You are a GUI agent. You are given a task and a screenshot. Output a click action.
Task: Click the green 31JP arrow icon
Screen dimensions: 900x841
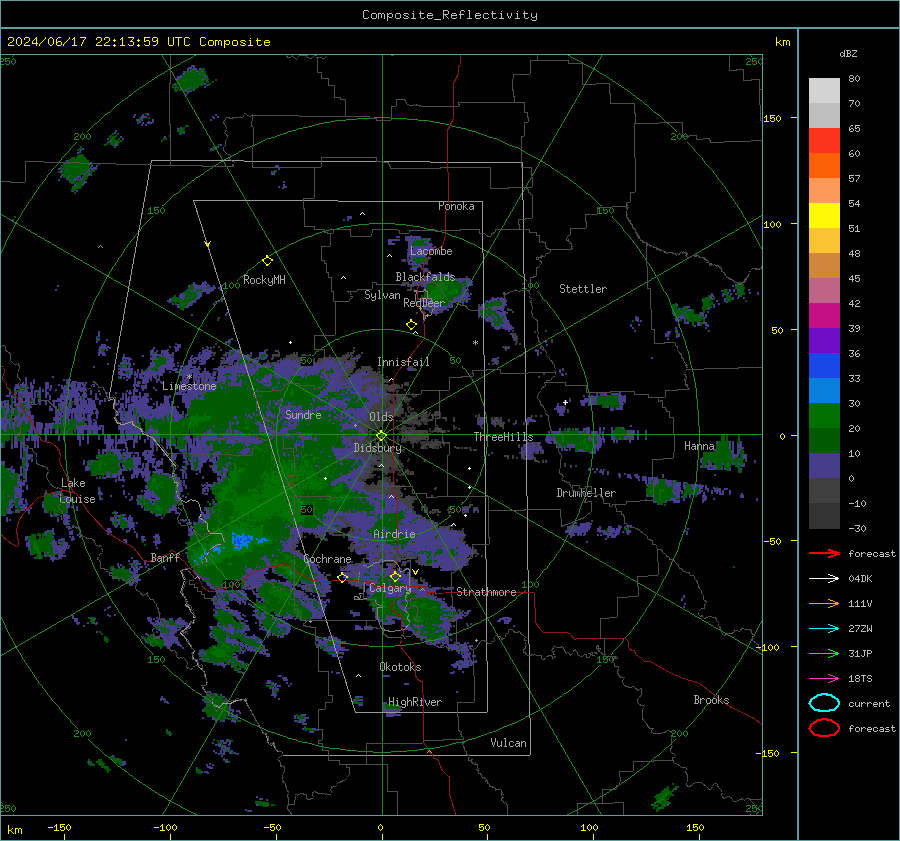[x=824, y=653]
